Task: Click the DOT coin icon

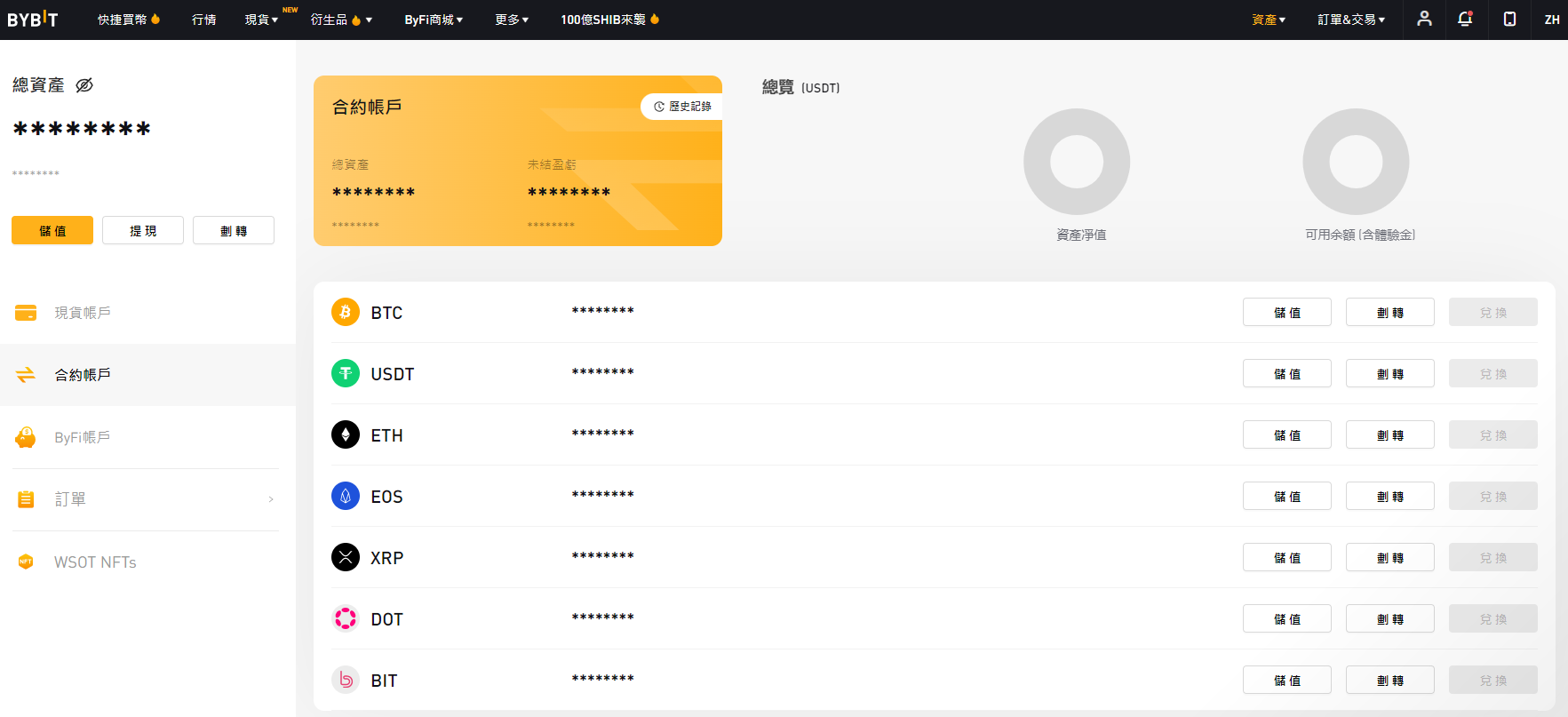Action: pyautogui.click(x=346, y=618)
